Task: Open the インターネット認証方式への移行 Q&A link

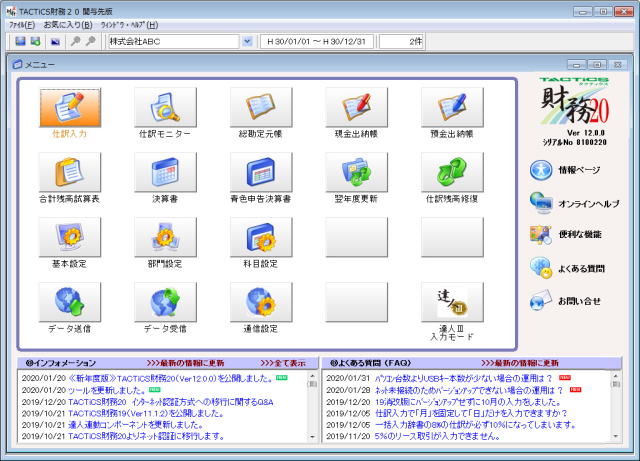Action: (x=171, y=402)
